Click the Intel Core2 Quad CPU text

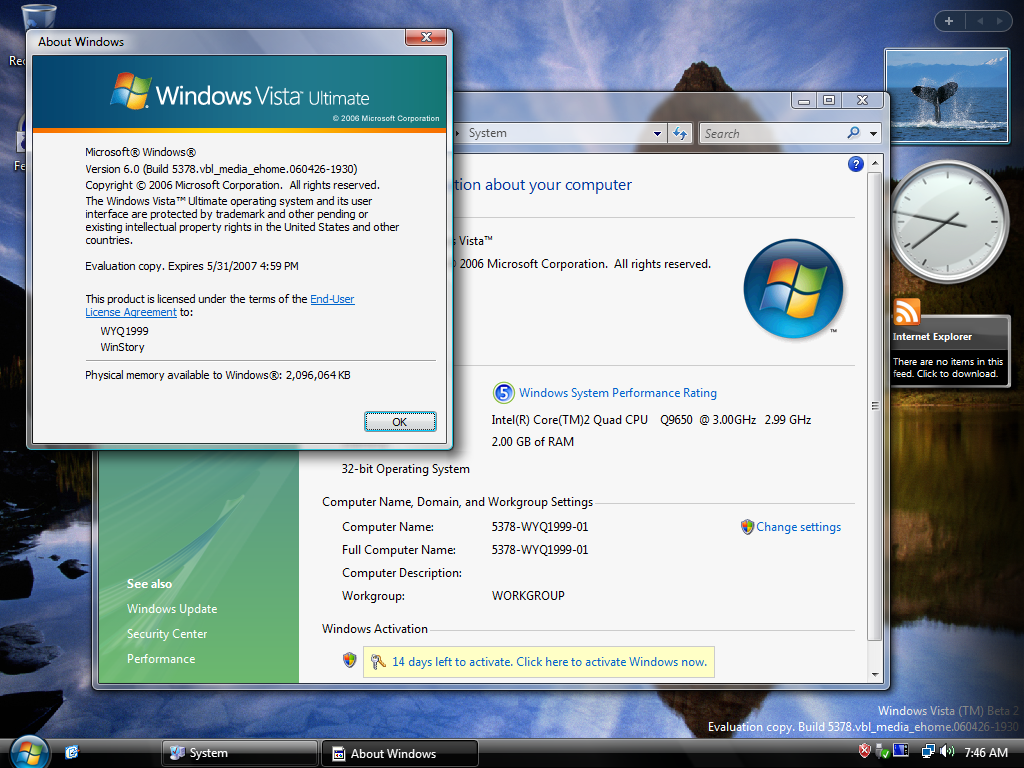[651, 419]
